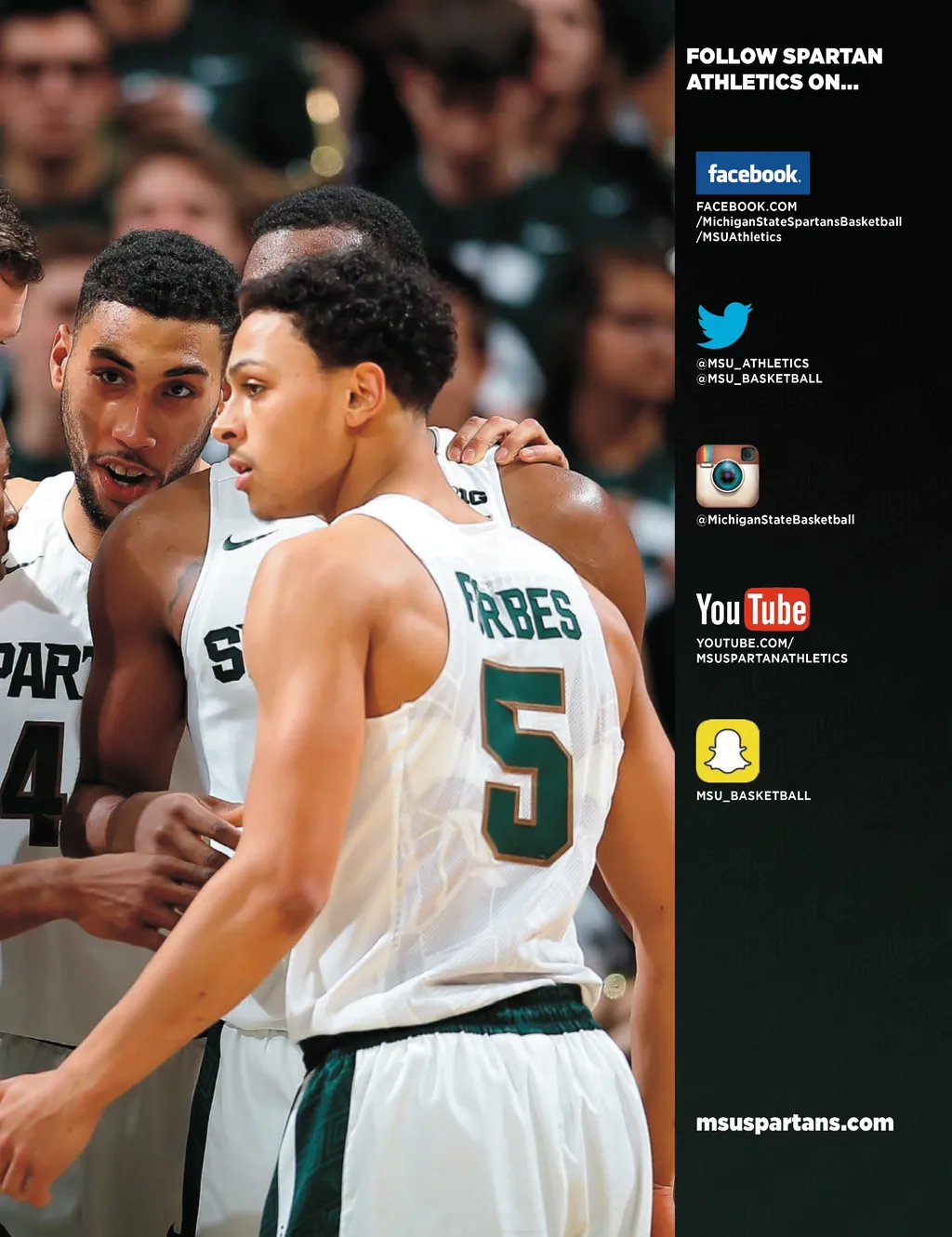Click the YOUTUBE.COM/MSUSPARTANATHLETICS address
952x1237 pixels.
(x=772, y=650)
